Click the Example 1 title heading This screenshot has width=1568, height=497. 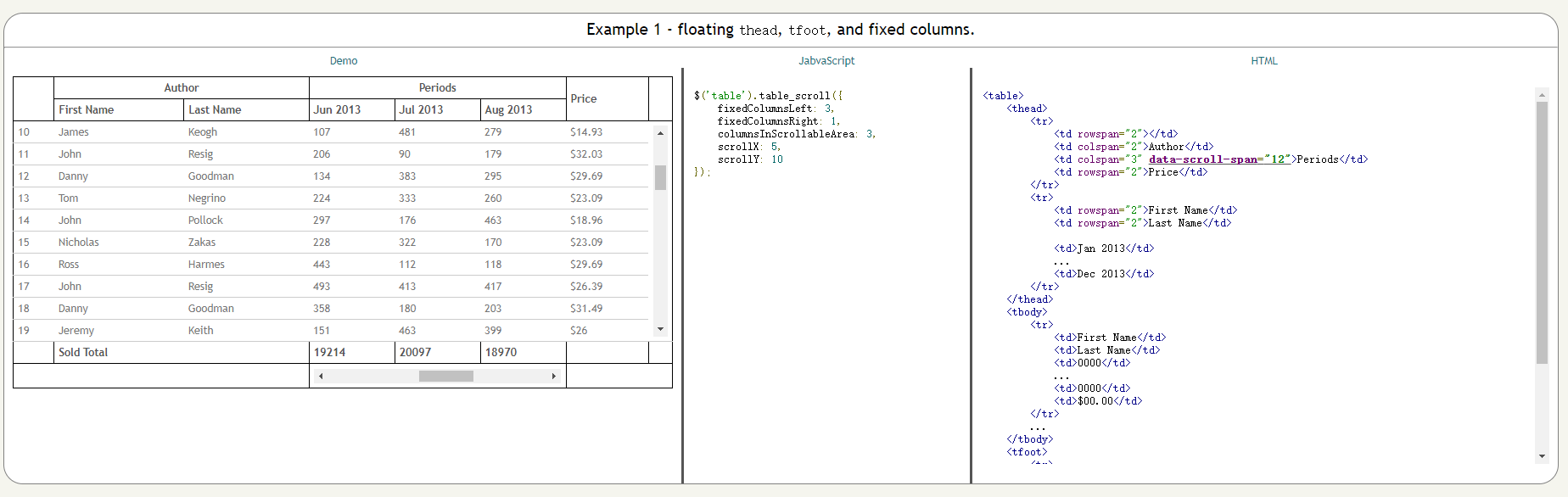click(x=781, y=30)
